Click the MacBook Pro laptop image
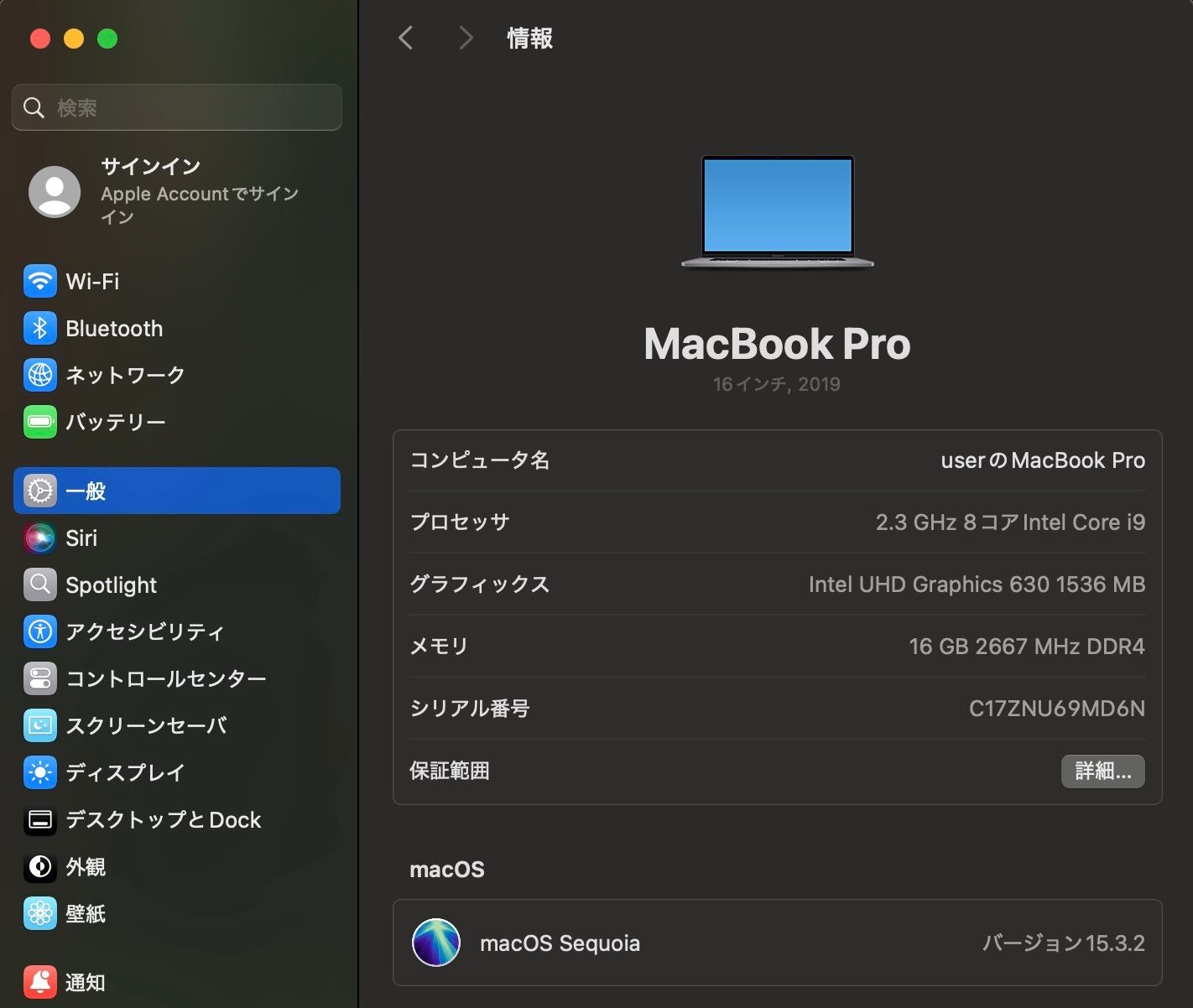The image size is (1193, 1008). coord(777,212)
